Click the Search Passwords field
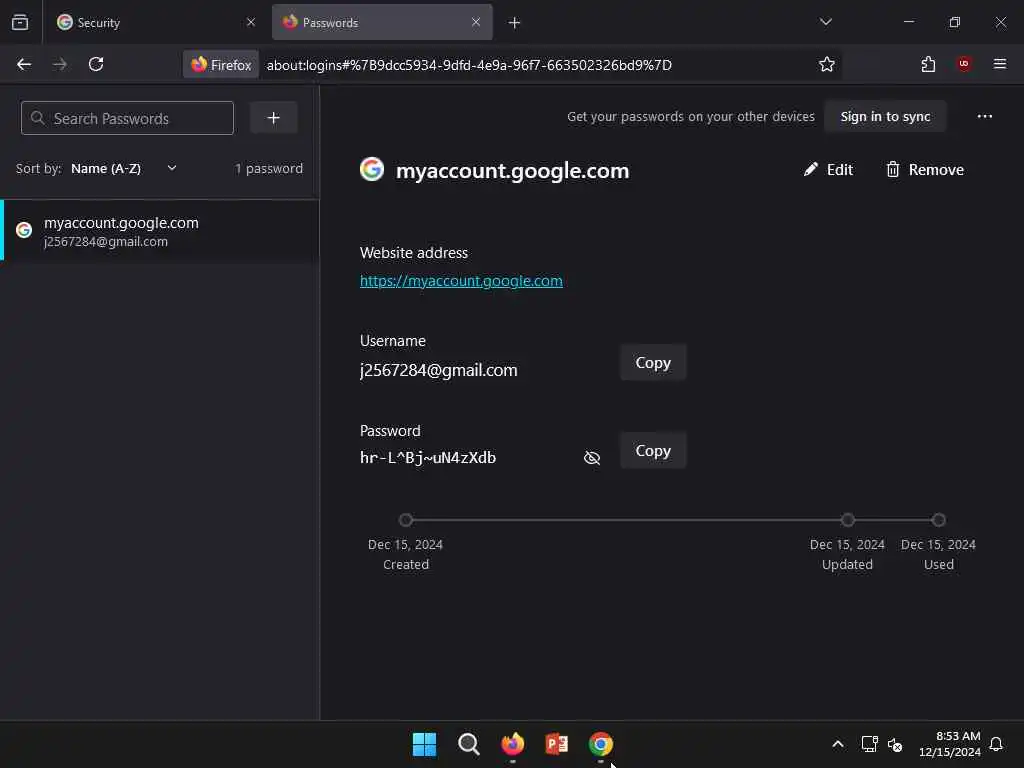Image resolution: width=1024 pixels, height=768 pixels. coord(127,118)
